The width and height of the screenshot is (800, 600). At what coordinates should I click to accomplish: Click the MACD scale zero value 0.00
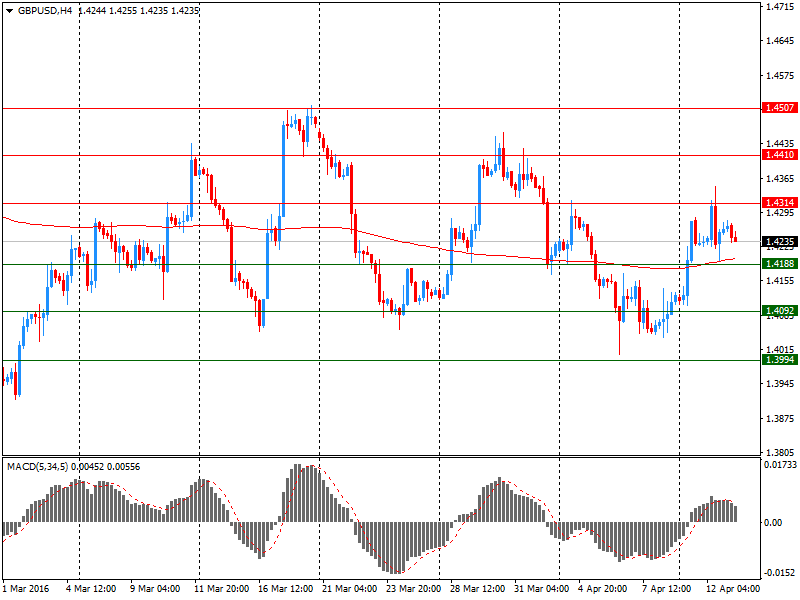[x=773, y=522]
